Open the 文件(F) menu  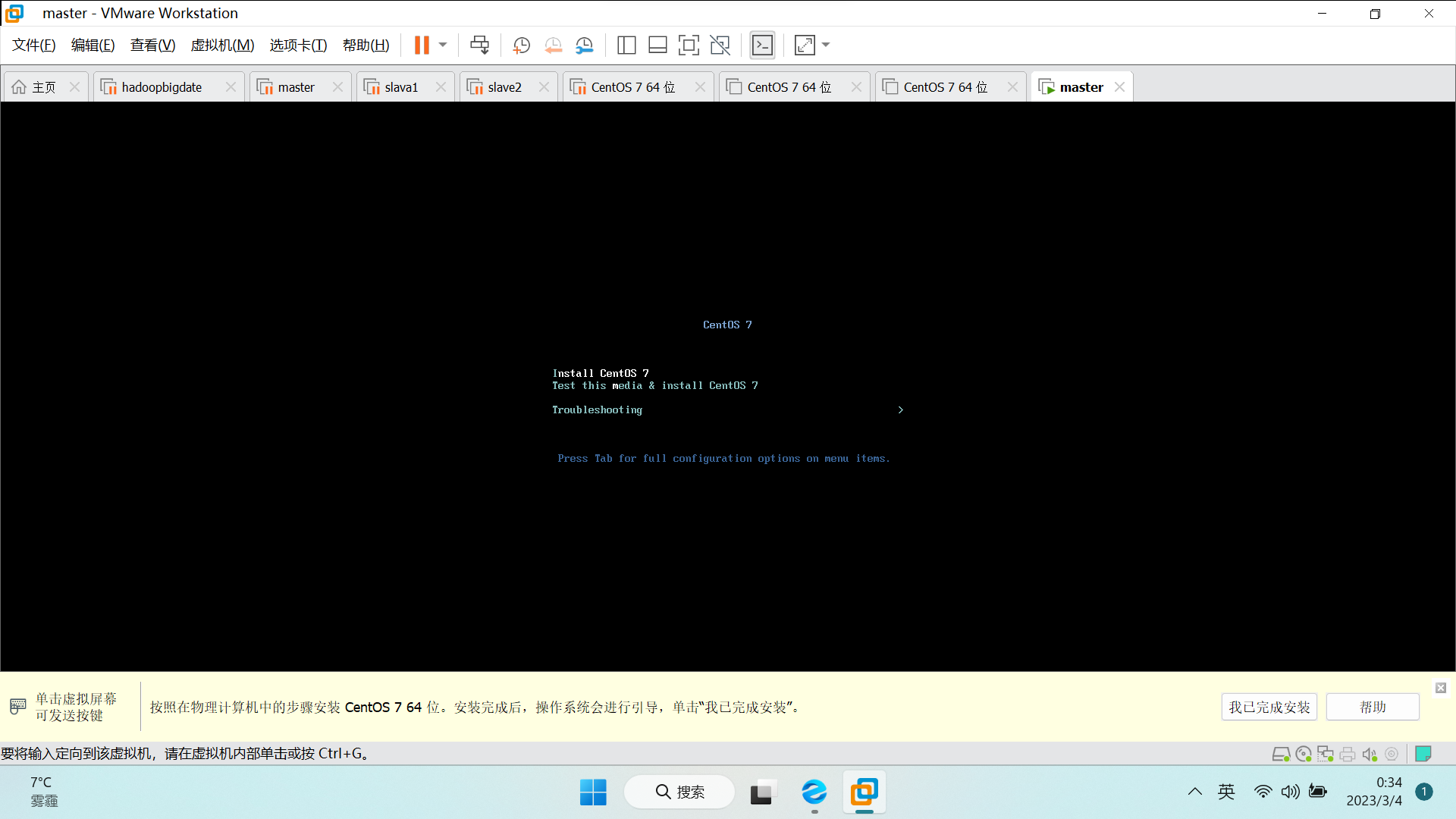pos(34,45)
